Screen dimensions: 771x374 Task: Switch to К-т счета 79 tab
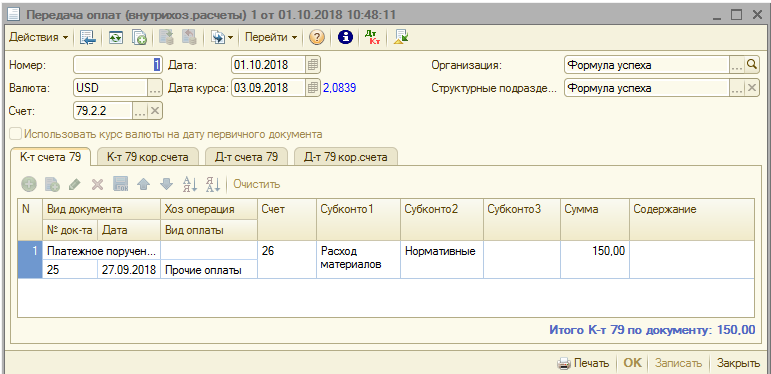50,157
